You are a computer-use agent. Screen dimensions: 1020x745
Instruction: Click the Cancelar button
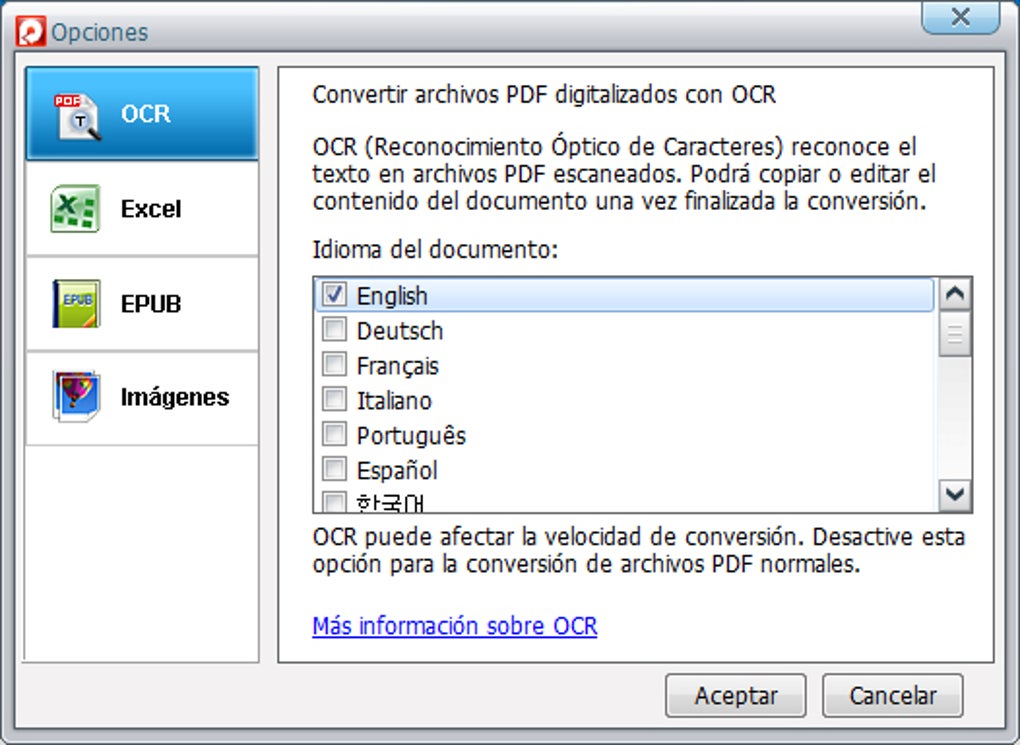pyautogui.click(x=892, y=696)
